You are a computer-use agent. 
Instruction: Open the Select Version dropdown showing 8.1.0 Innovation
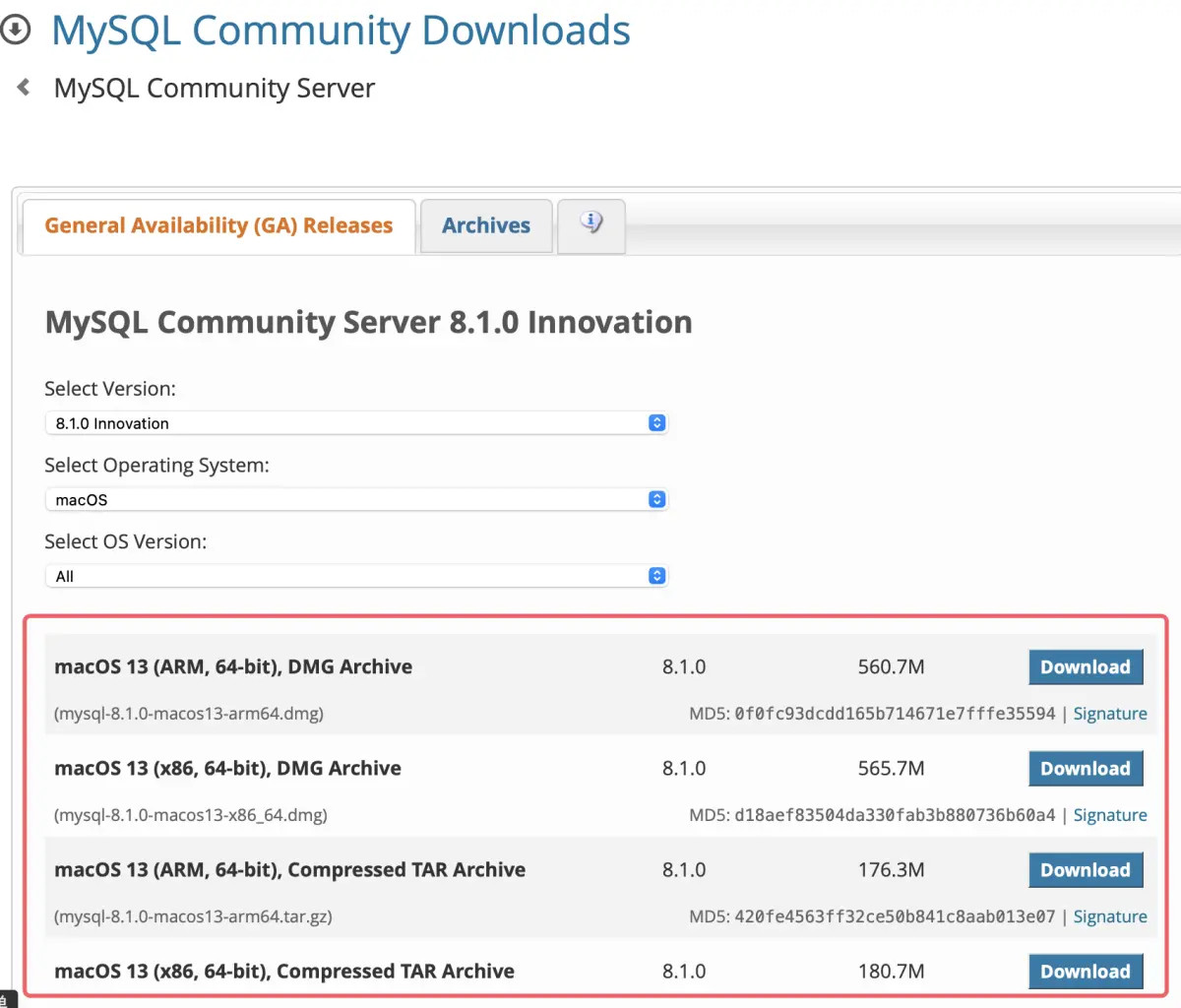pyautogui.click(x=356, y=423)
